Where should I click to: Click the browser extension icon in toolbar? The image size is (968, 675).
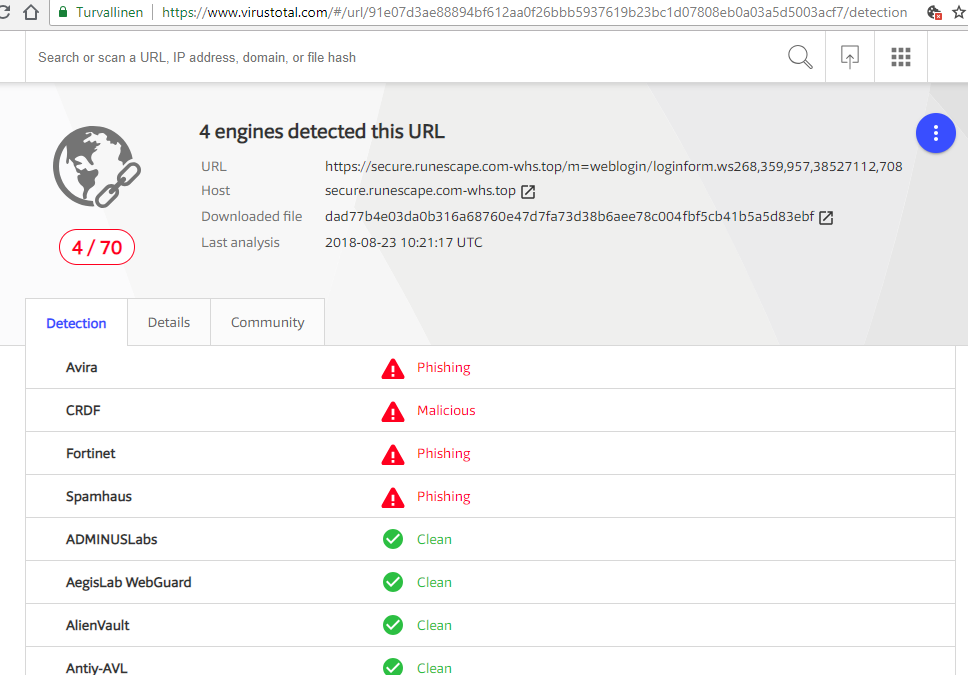(x=934, y=13)
